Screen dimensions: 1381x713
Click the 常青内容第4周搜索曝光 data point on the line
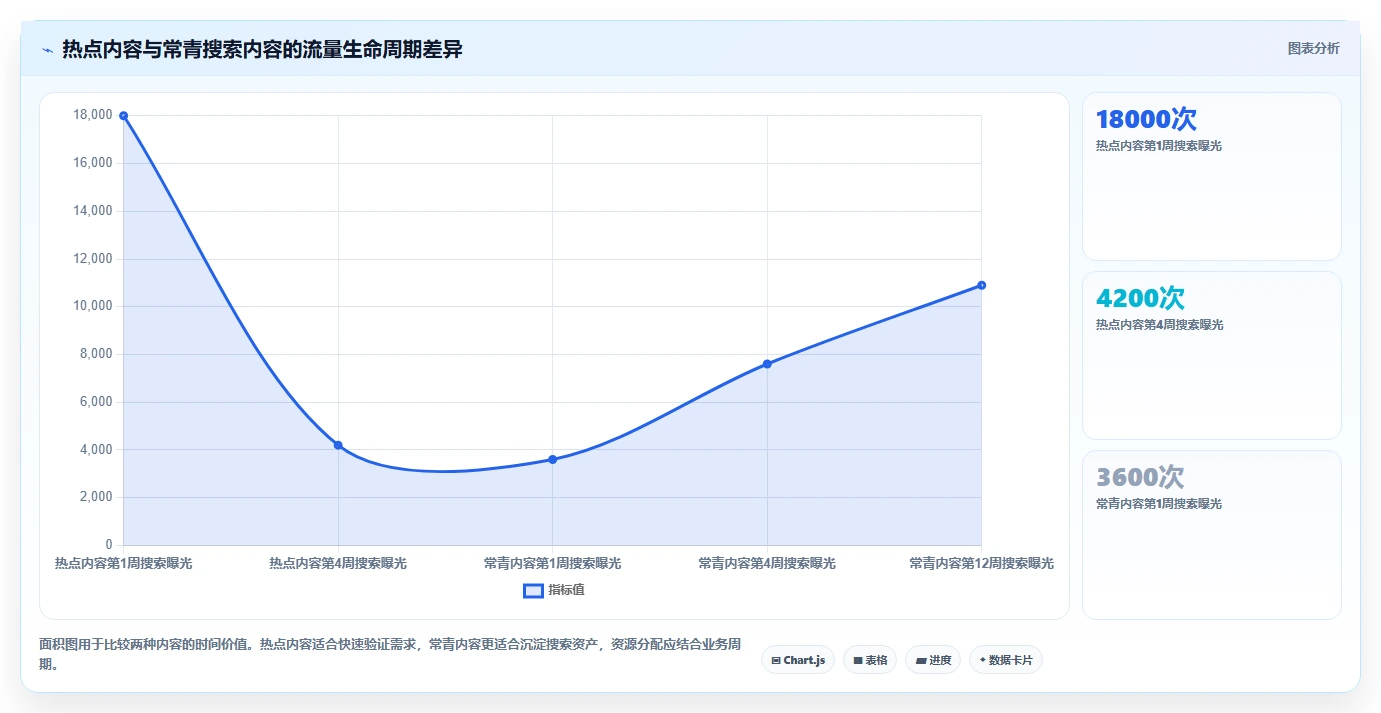(x=767, y=364)
